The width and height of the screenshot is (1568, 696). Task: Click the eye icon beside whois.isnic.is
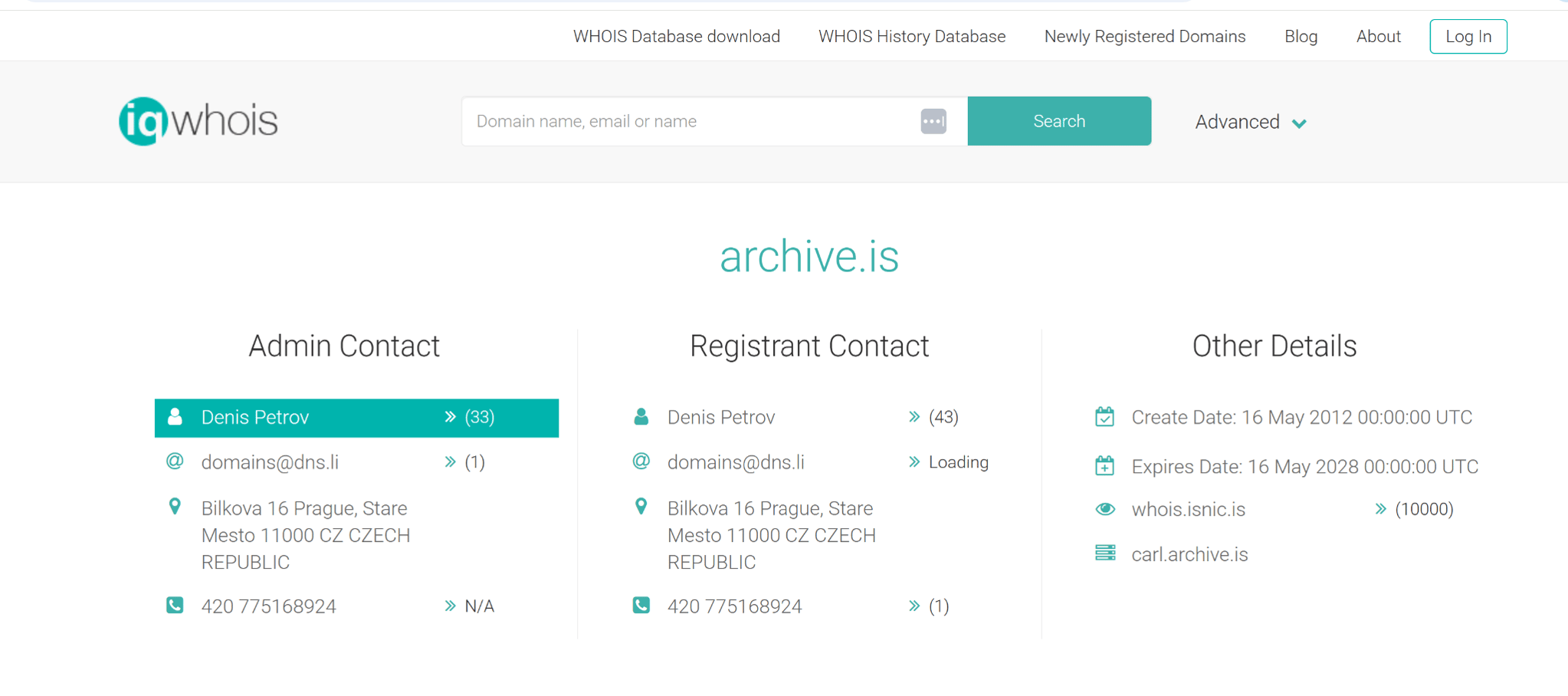(1104, 509)
